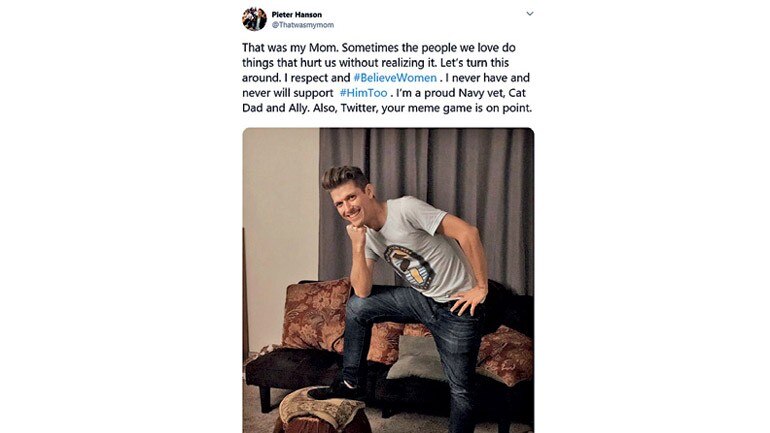
Task: Follow the #HimToo hashtag
Action: pyautogui.click(x=363, y=93)
